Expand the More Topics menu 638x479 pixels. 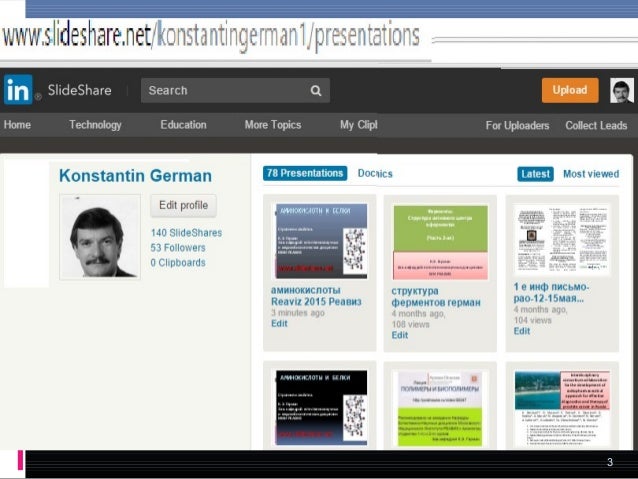tap(272, 125)
